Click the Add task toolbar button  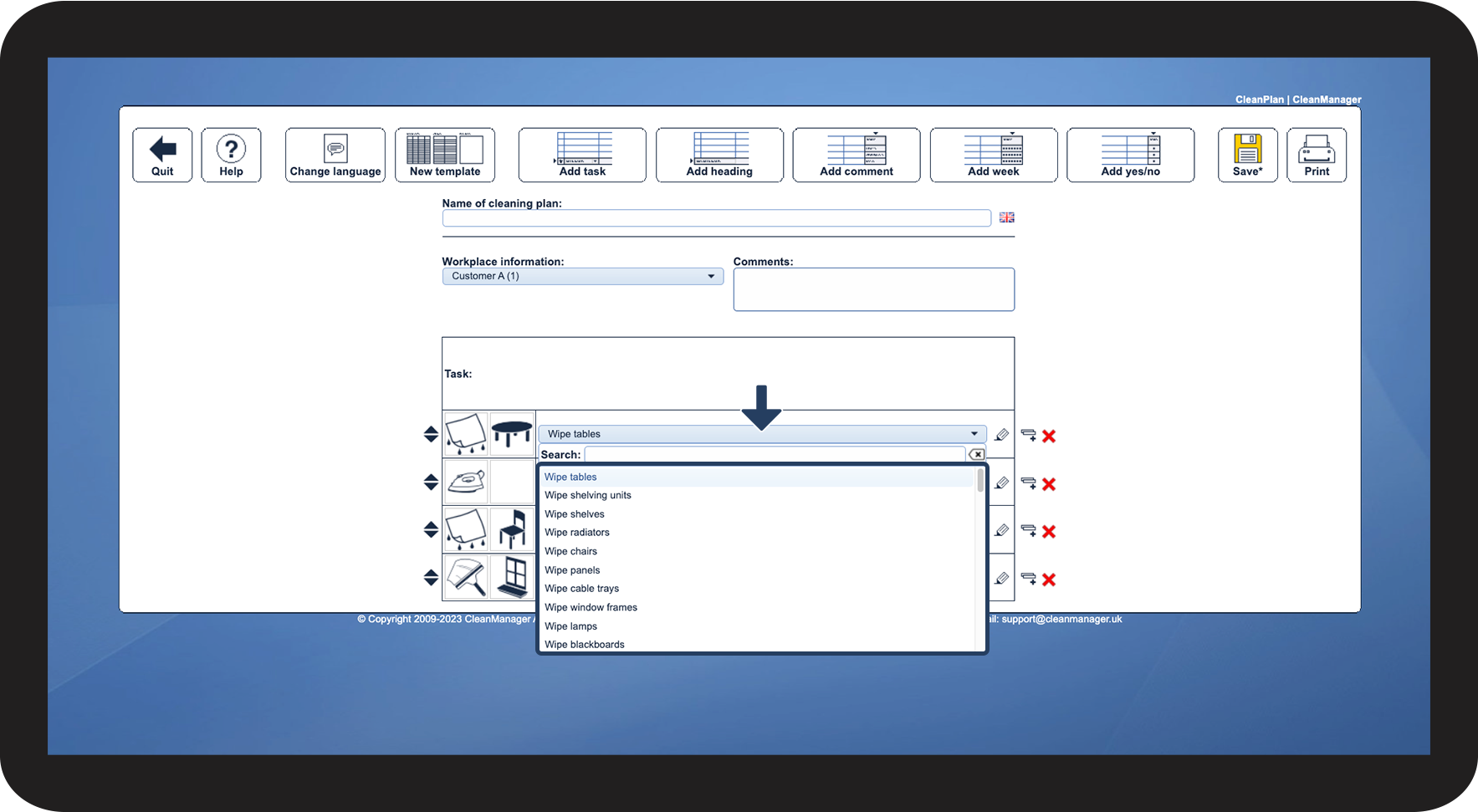tap(582, 155)
